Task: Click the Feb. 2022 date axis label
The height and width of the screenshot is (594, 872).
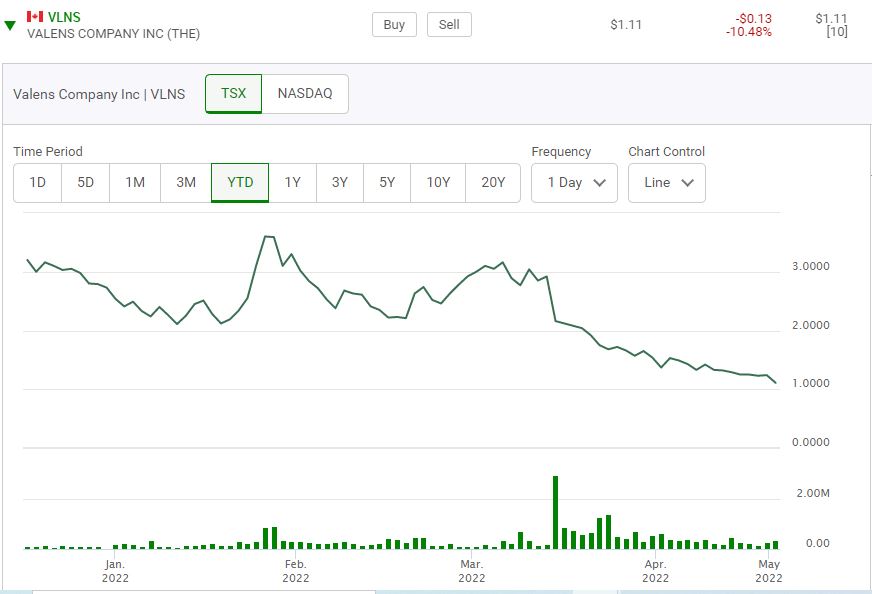Action: coord(295,571)
